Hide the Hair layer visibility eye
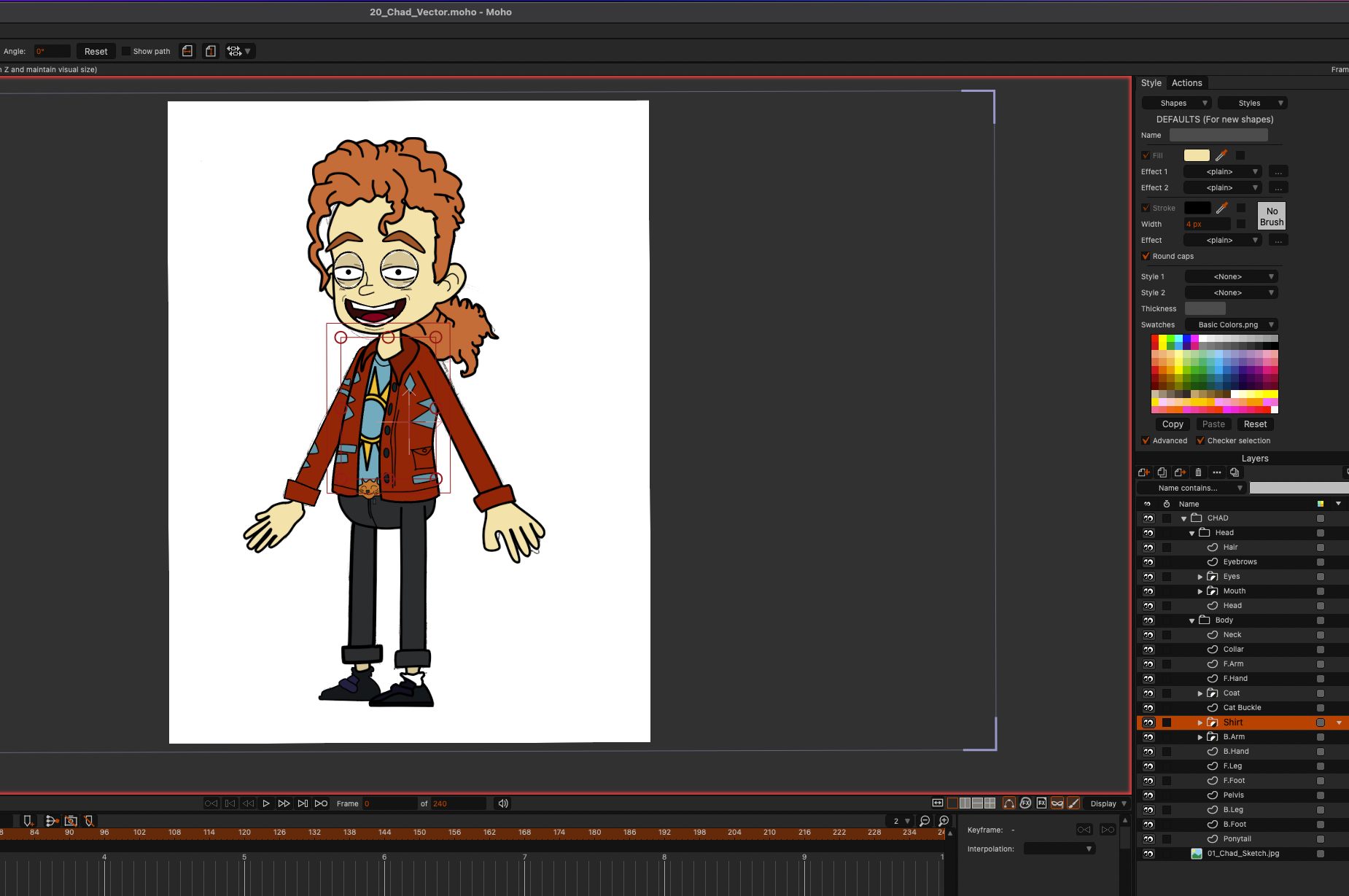This screenshot has width=1349, height=896. (x=1148, y=548)
